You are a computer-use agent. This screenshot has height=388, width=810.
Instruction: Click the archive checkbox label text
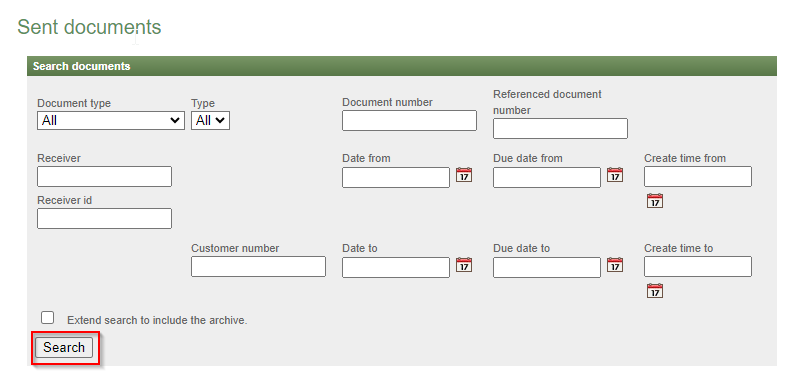coord(158,320)
